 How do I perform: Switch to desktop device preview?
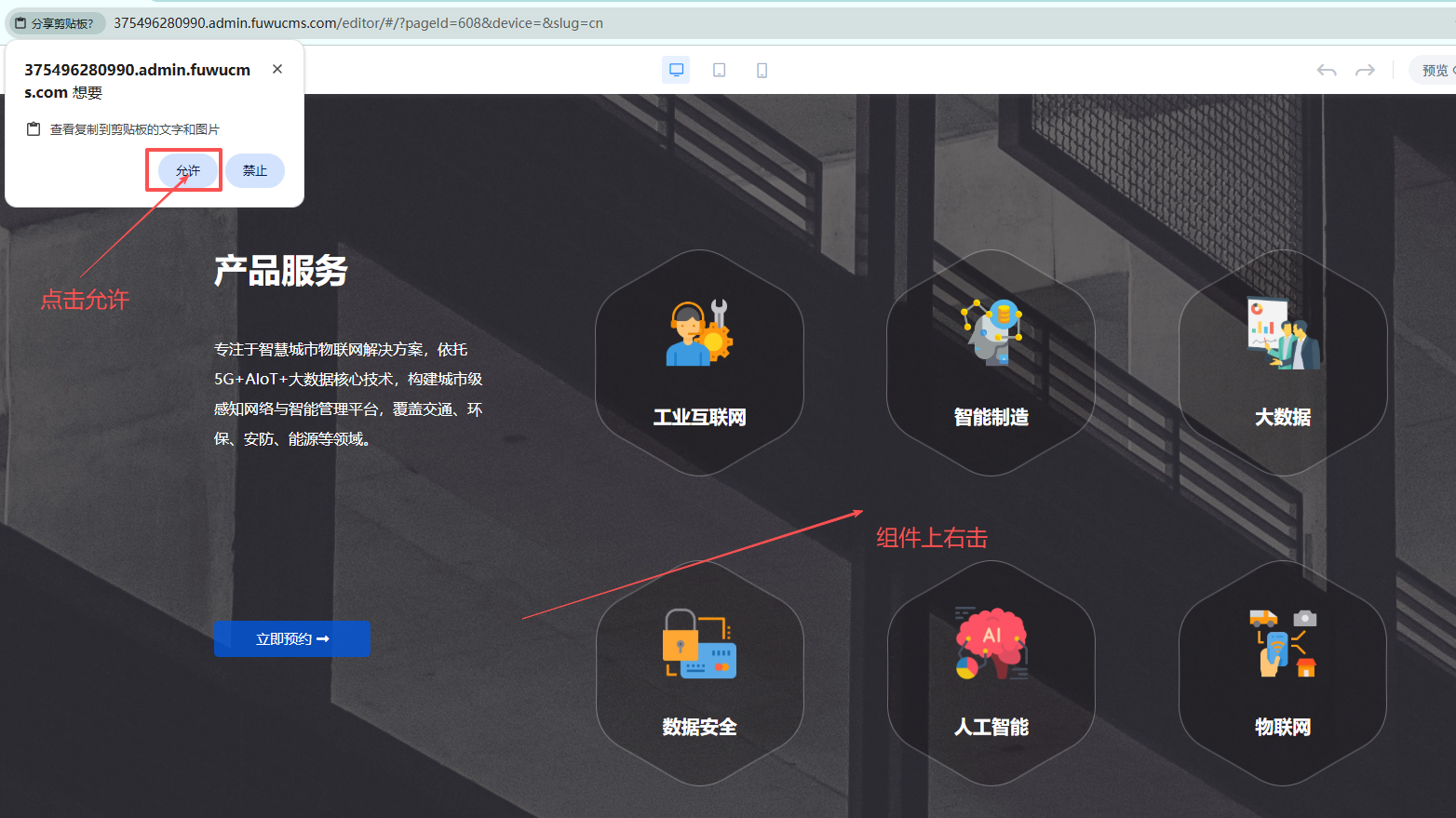[676, 70]
